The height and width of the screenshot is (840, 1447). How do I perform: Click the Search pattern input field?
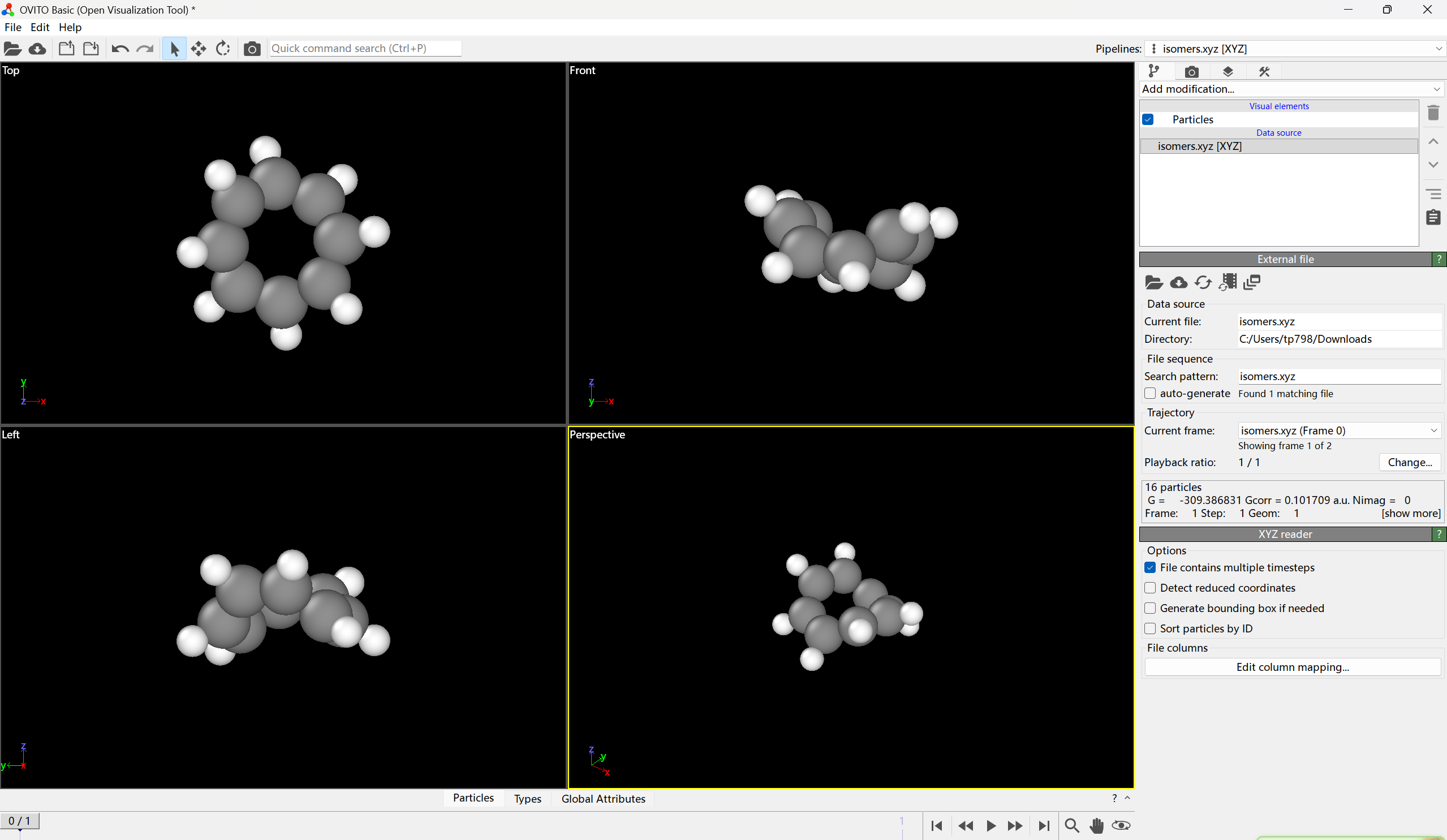[x=1339, y=376]
